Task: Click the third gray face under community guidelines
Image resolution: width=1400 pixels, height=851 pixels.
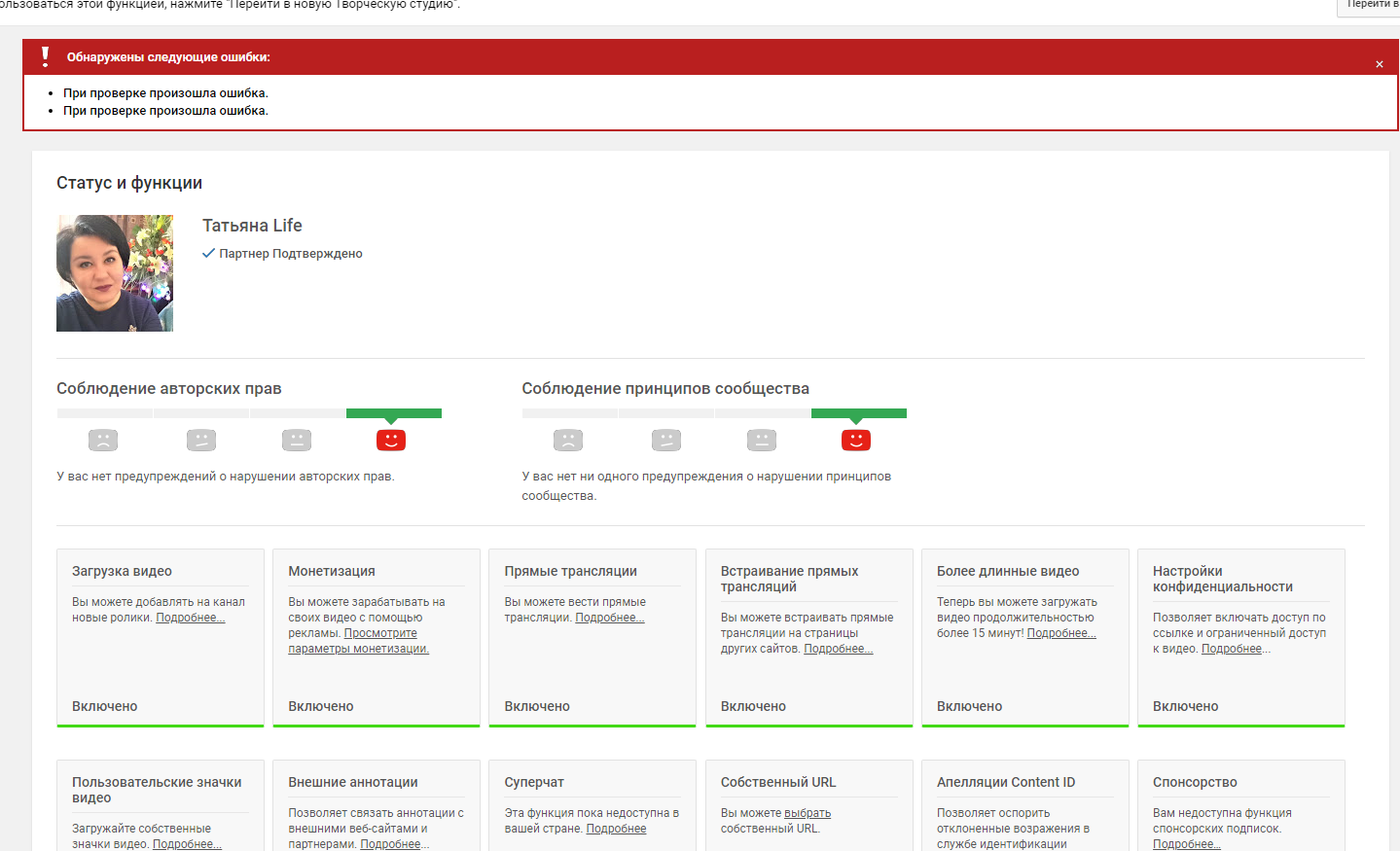Action: click(762, 440)
